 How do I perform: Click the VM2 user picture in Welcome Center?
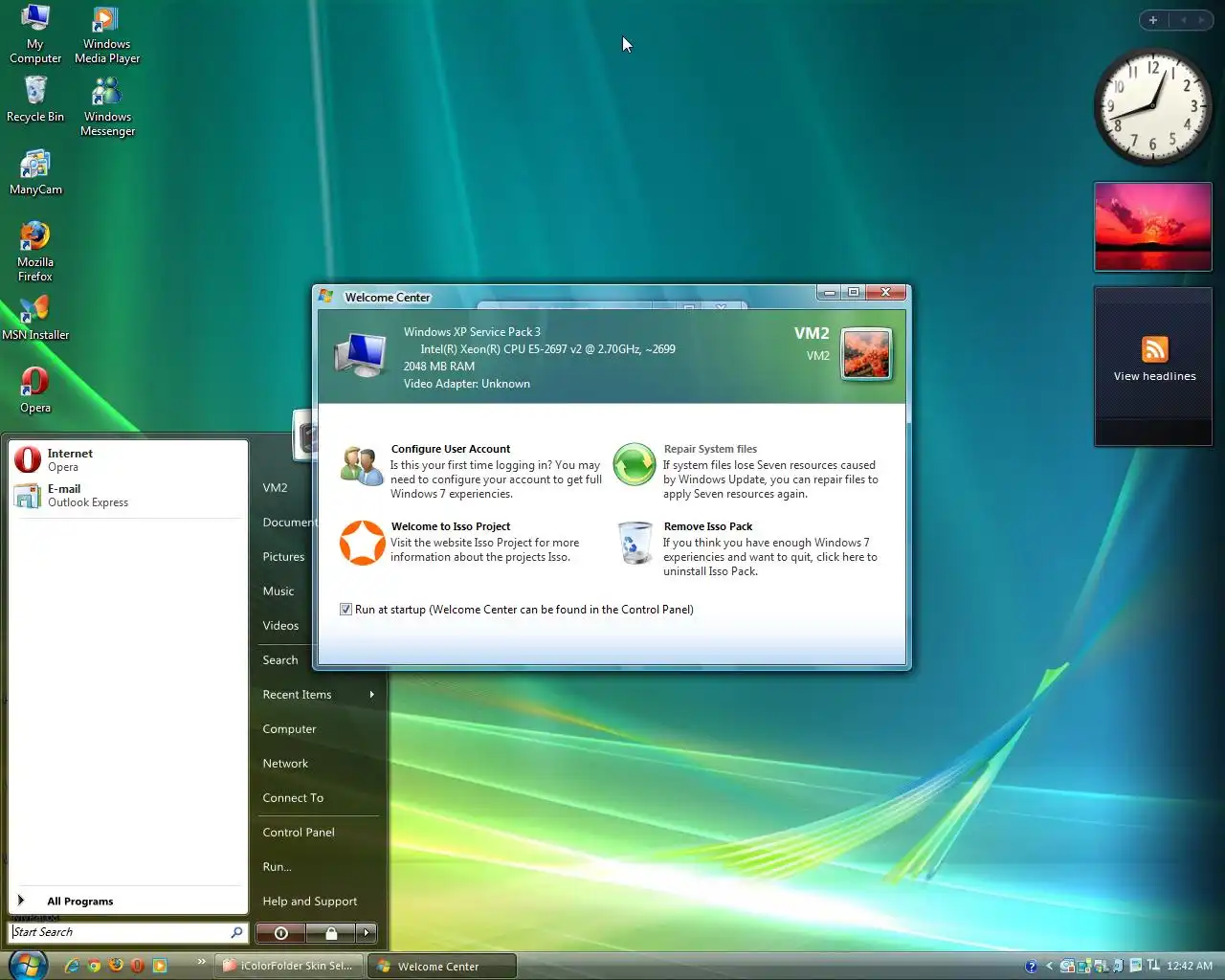[866, 353]
